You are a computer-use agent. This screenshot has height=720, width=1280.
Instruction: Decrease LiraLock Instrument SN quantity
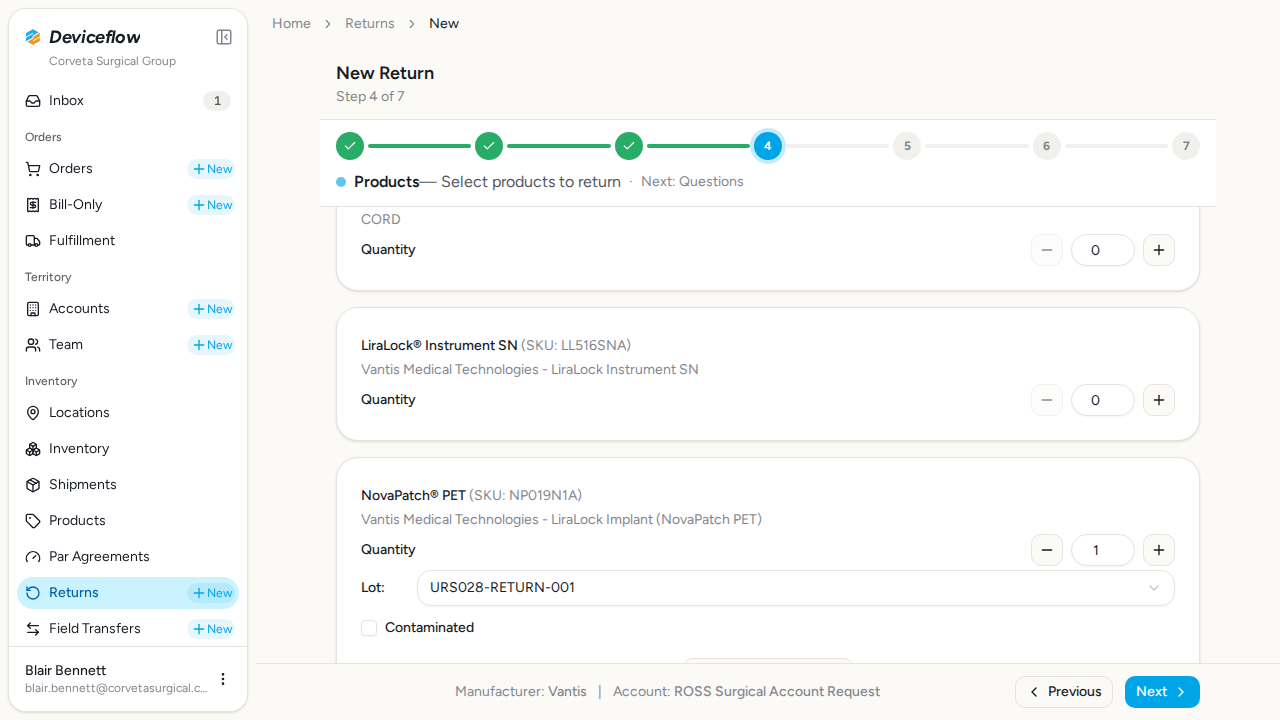coord(1047,400)
